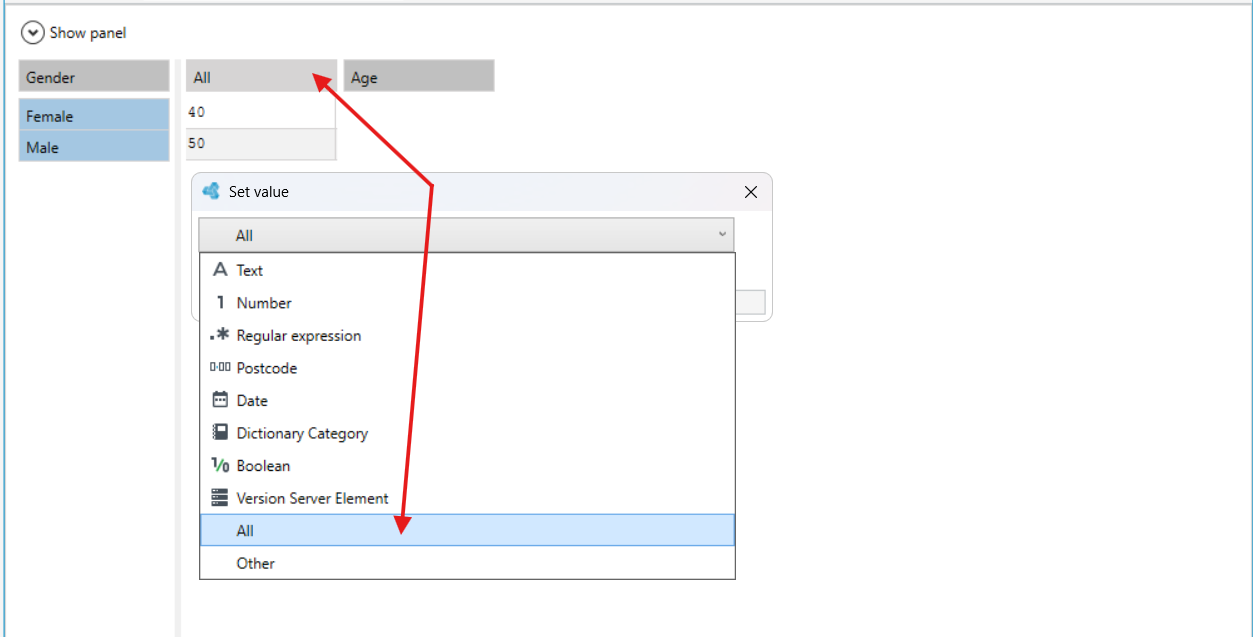Close the Set value dialog
The width and height of the screenshot is (1253, 637).
[751, 192]
